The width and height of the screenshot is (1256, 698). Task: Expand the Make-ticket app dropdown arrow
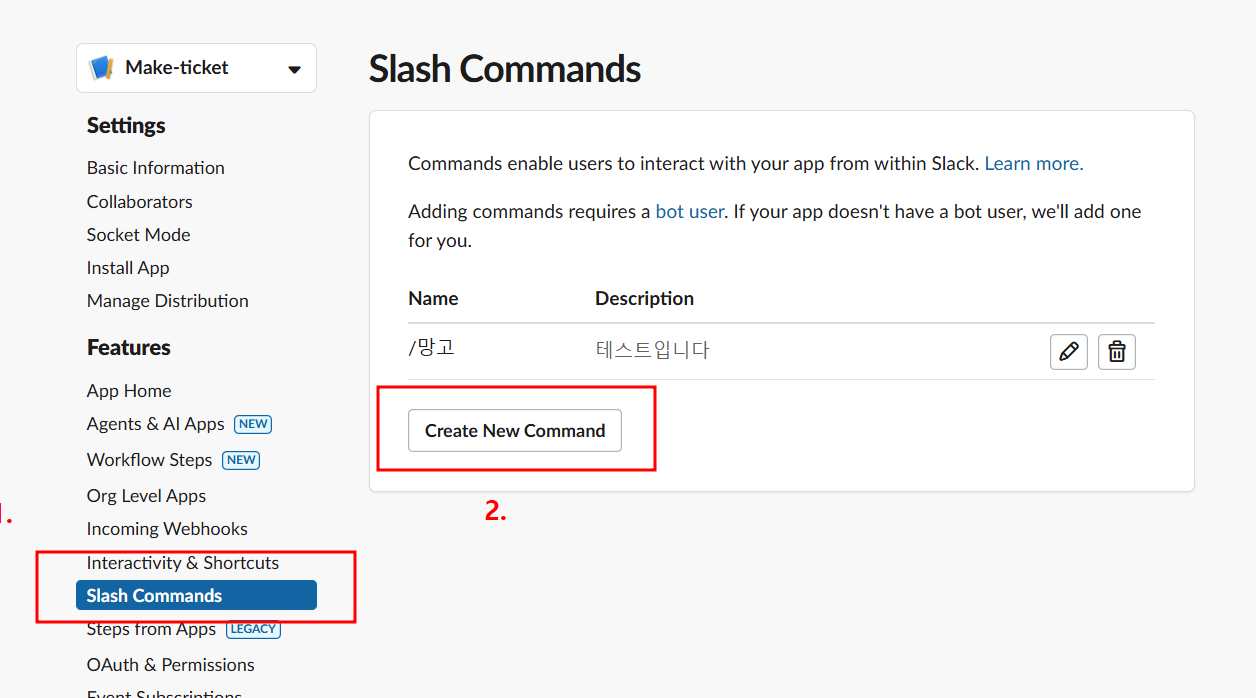(294, 69)
